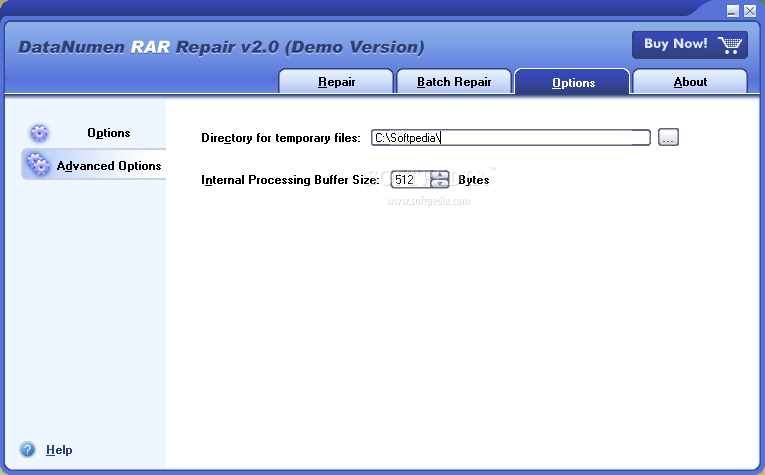Click the multi-gear Advanced Options icon

38,164
